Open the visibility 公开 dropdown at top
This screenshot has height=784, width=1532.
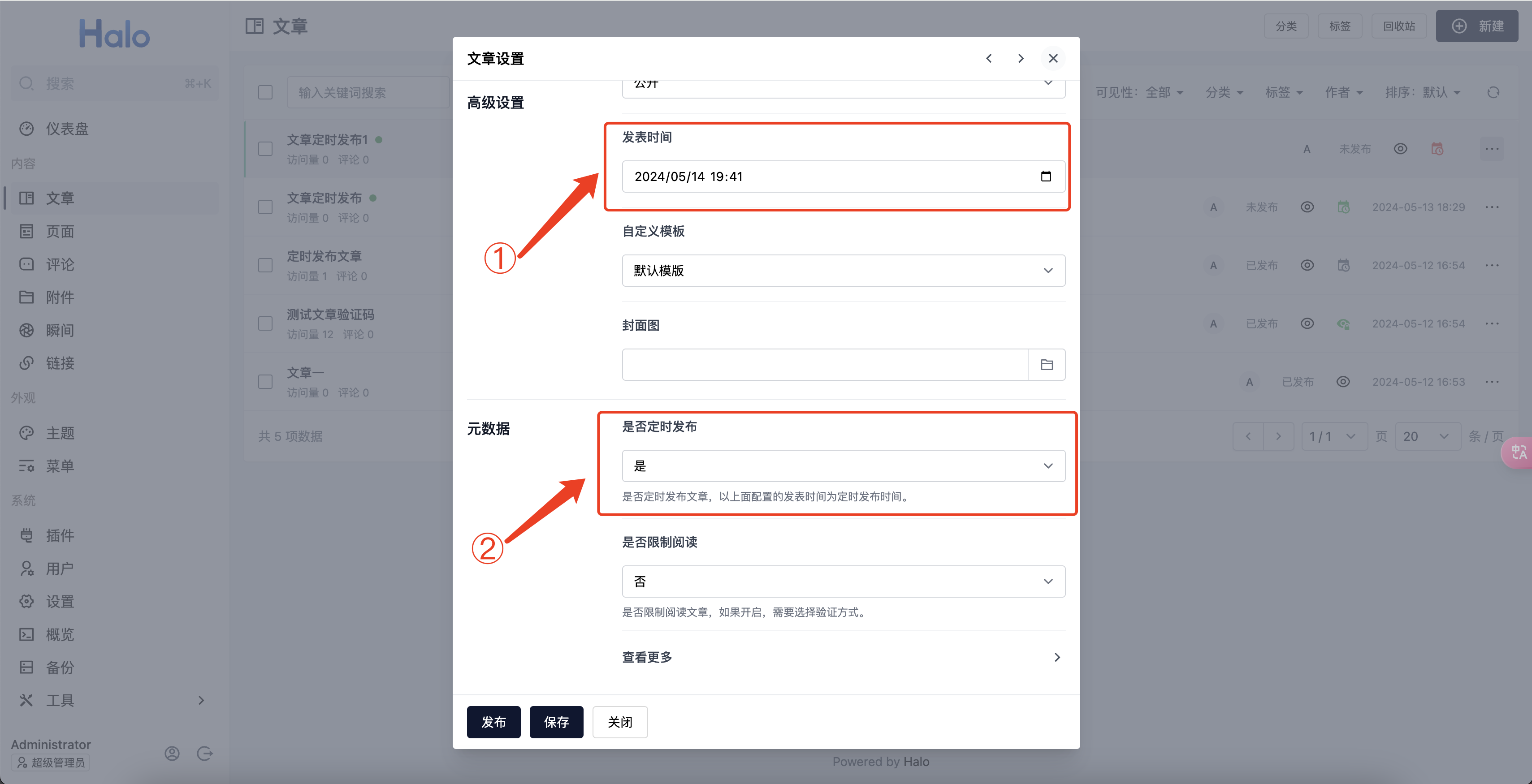tap(843, 88)
